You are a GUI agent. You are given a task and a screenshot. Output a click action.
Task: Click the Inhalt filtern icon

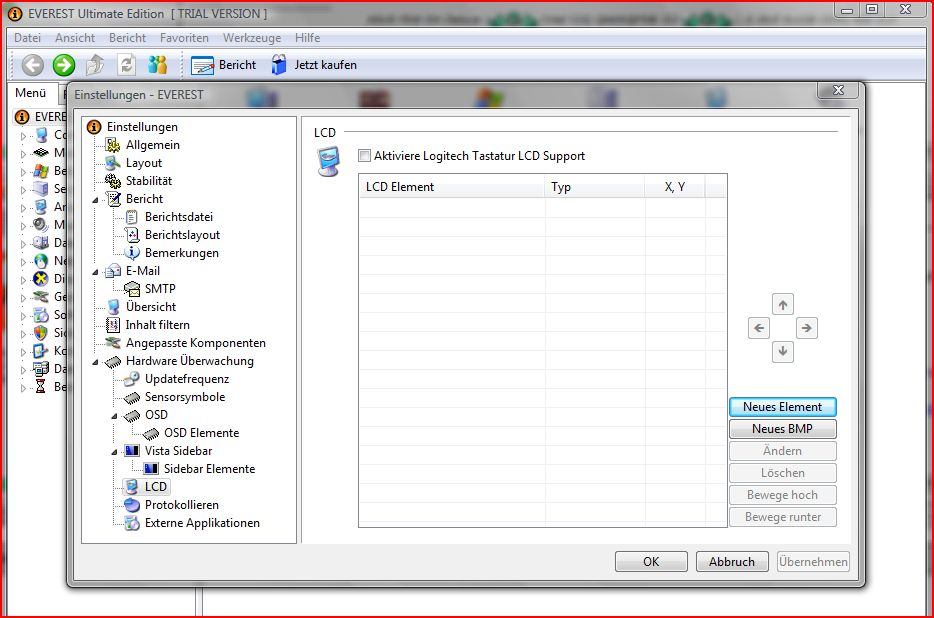[113, 325]
